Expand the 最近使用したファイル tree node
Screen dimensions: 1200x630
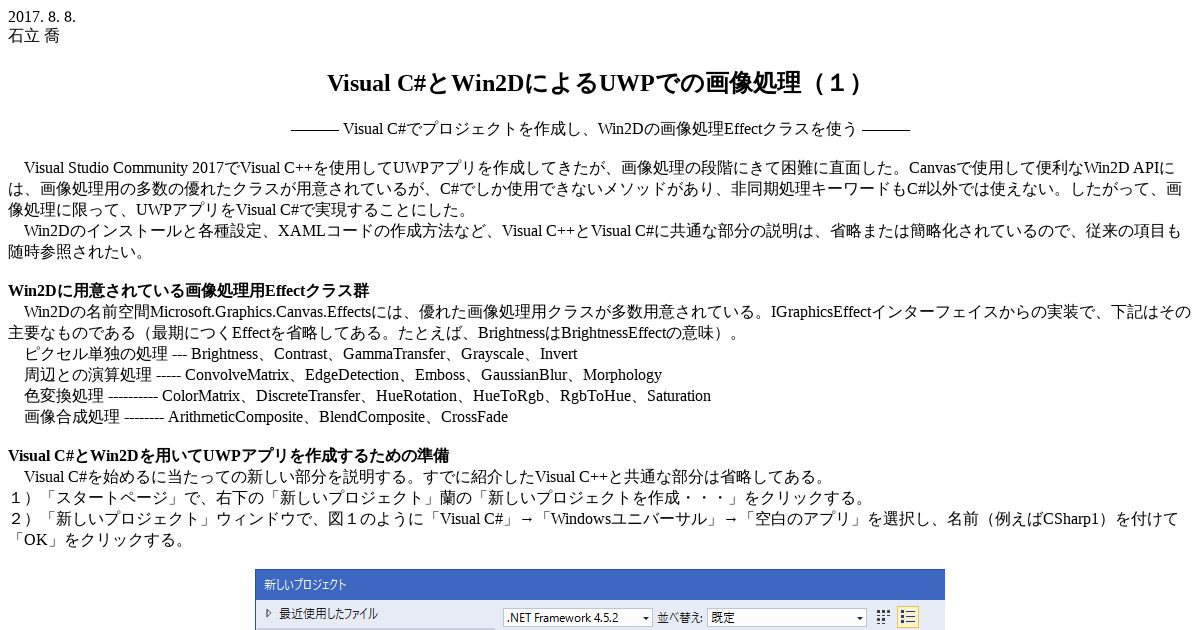tap(268, 613)
